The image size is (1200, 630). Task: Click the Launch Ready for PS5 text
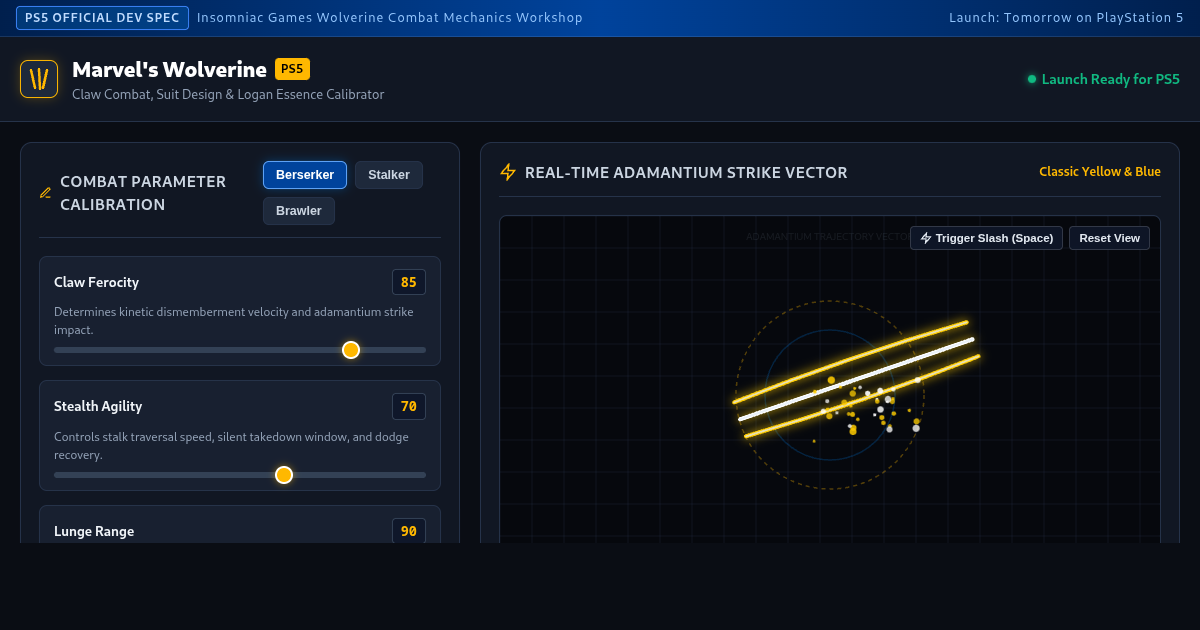[1111, 79]
